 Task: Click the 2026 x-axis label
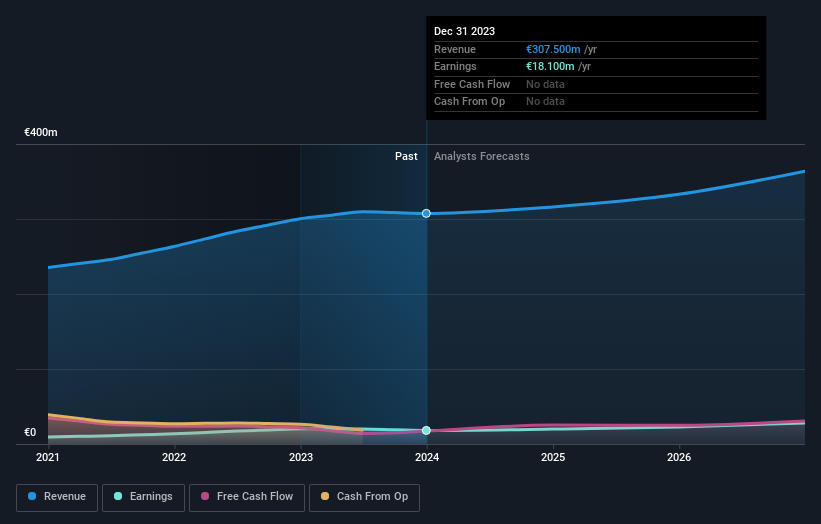[679, 457]
